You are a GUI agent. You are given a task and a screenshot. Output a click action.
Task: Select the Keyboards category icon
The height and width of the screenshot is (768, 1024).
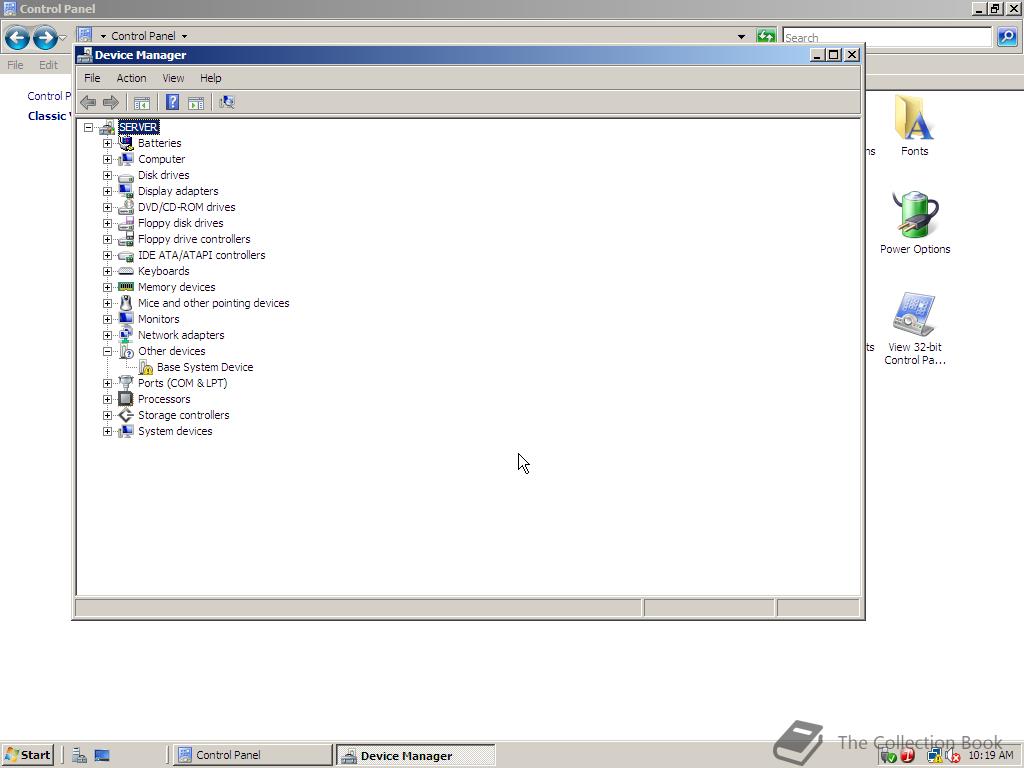[126, 271]
